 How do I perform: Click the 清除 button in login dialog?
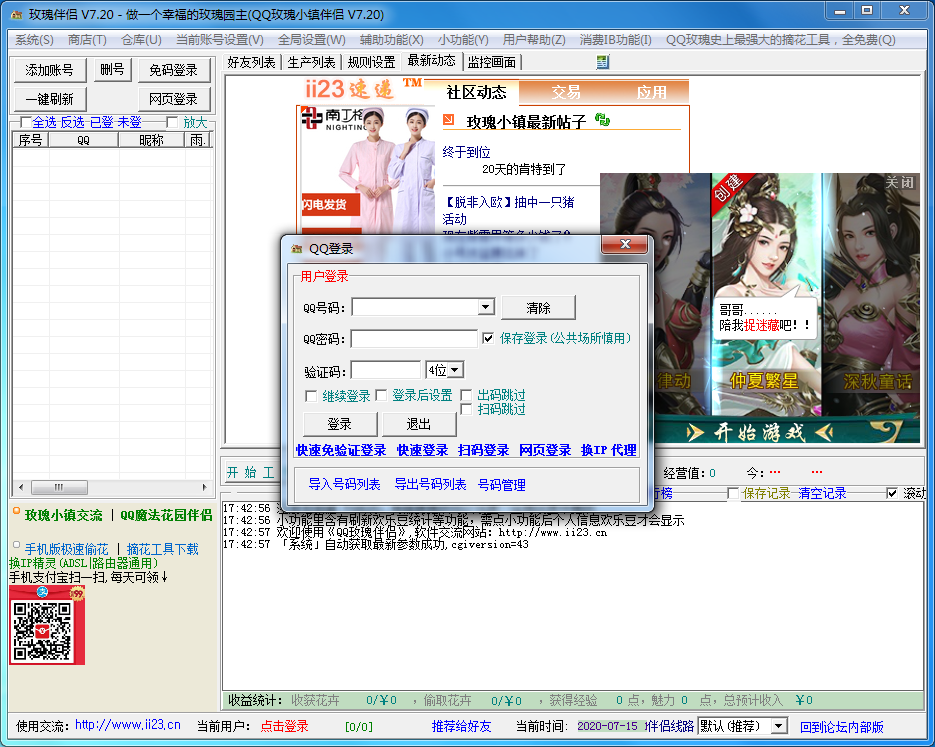coord(538,308)
